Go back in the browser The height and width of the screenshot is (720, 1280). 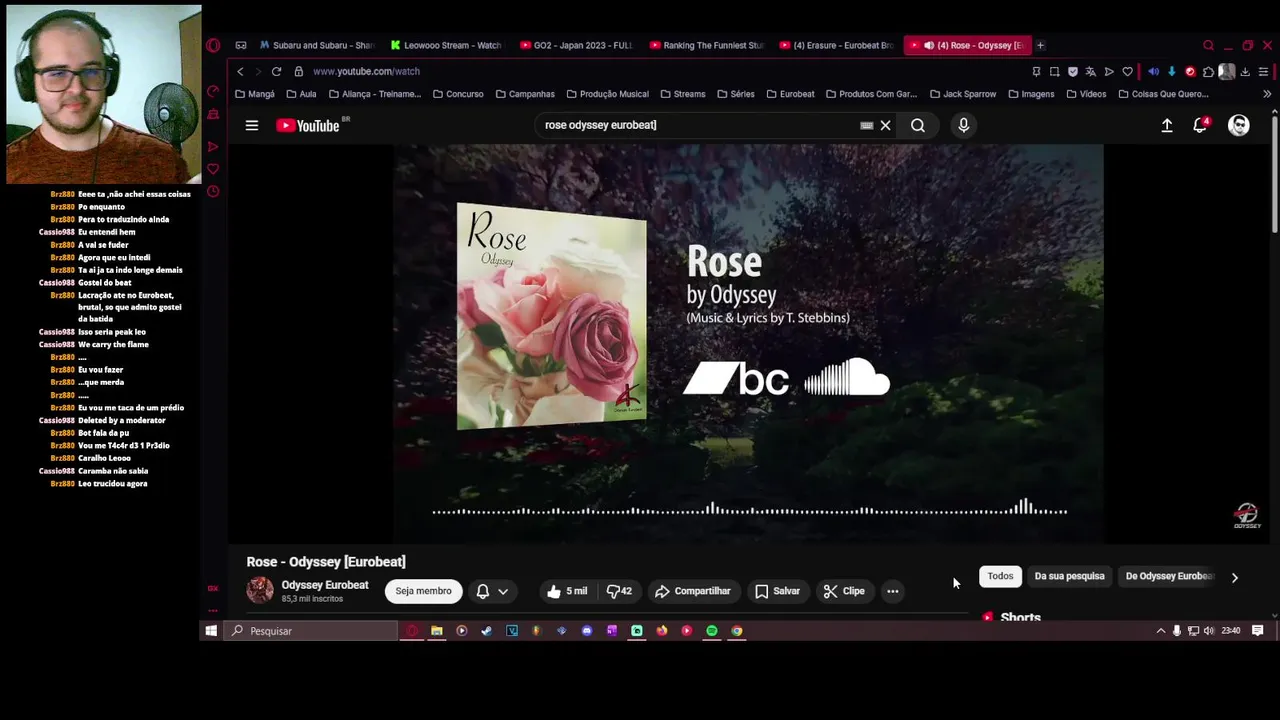coord(240,71)
